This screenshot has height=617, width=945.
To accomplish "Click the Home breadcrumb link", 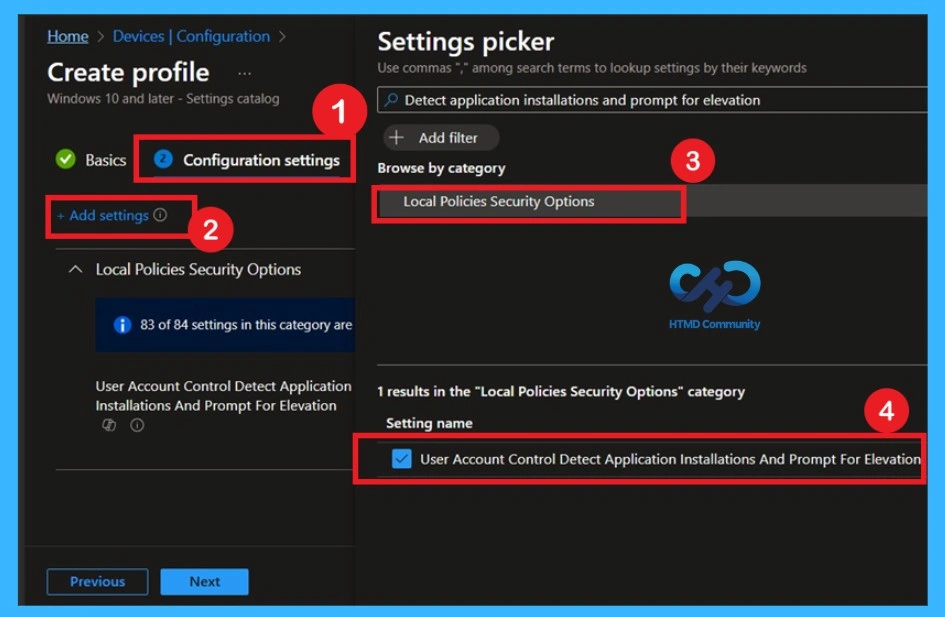I will pyautogui.click(x=67, y=36).
